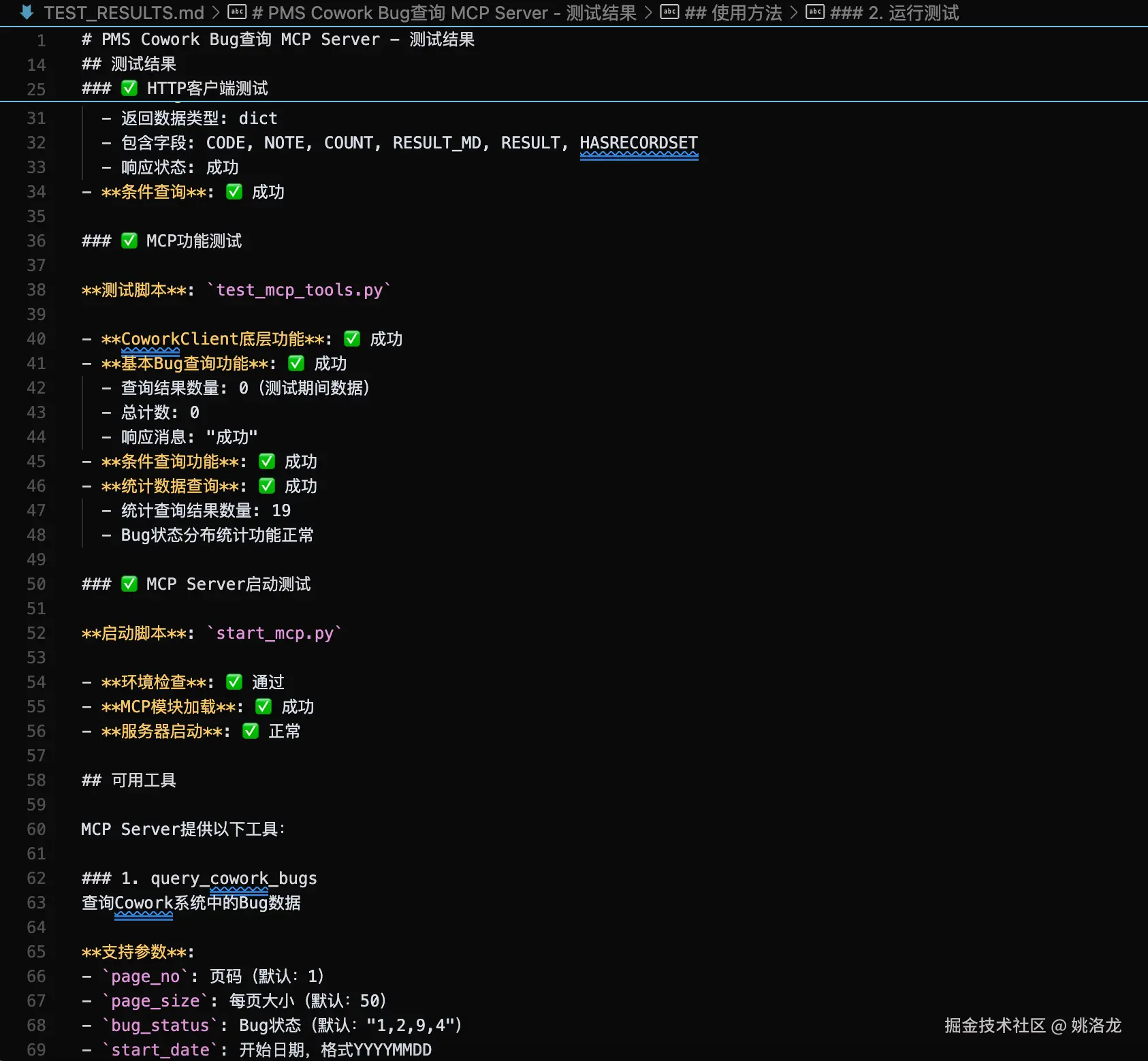Click the text '查询Cowork系统中的Bug数据'

[x=191, y=903]
